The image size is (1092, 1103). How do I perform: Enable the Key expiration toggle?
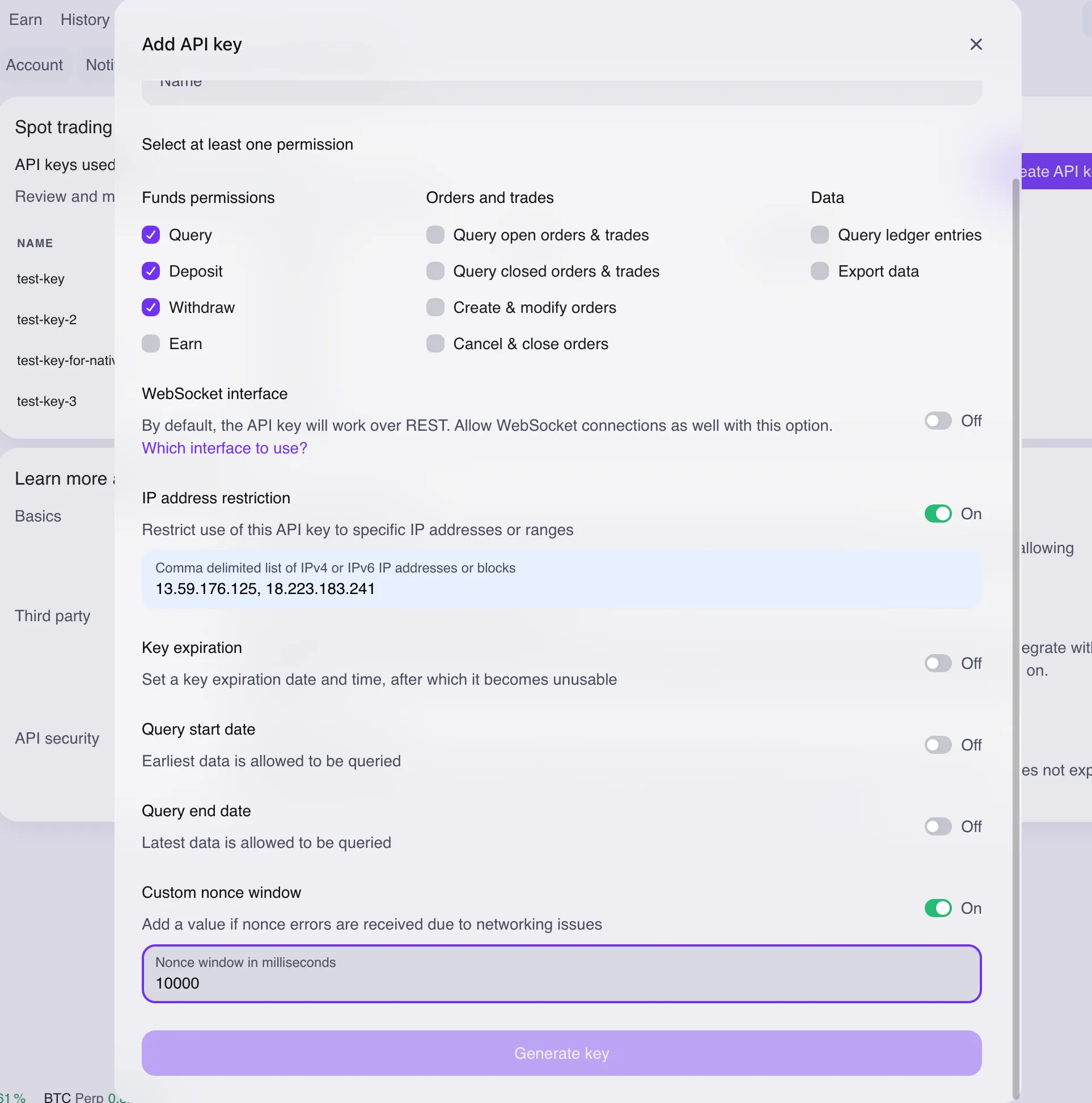tap(938, 663)
